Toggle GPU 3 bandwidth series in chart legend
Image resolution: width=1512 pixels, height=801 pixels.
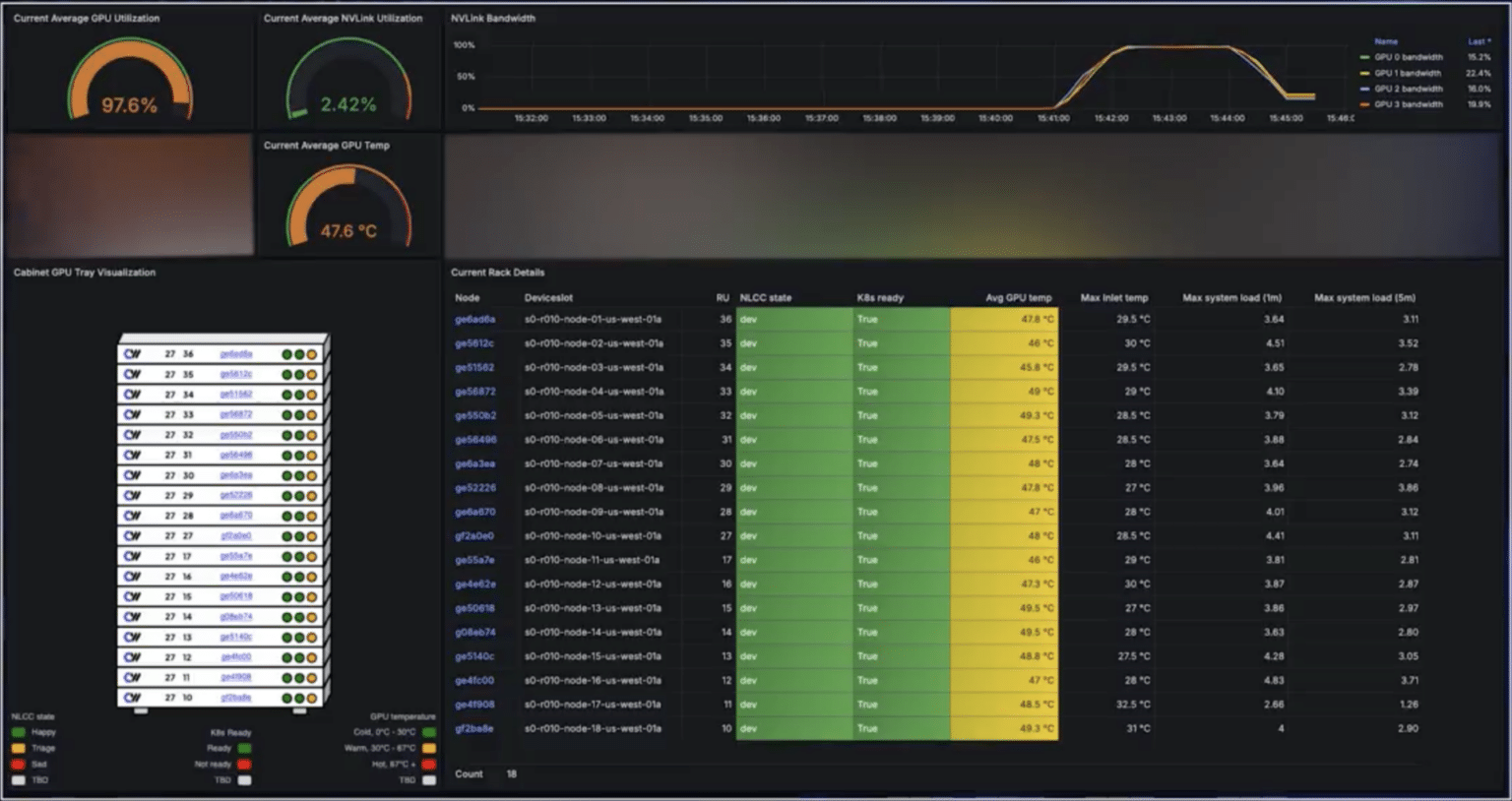coord(1408,104)
